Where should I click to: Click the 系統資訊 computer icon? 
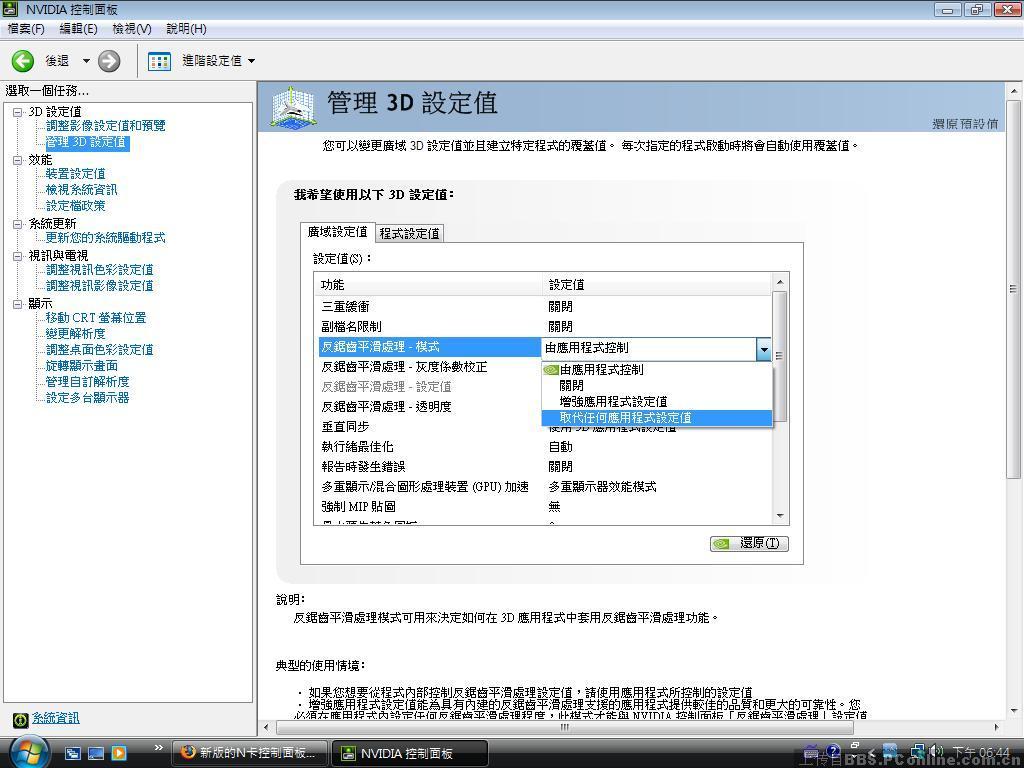[22, 718]
